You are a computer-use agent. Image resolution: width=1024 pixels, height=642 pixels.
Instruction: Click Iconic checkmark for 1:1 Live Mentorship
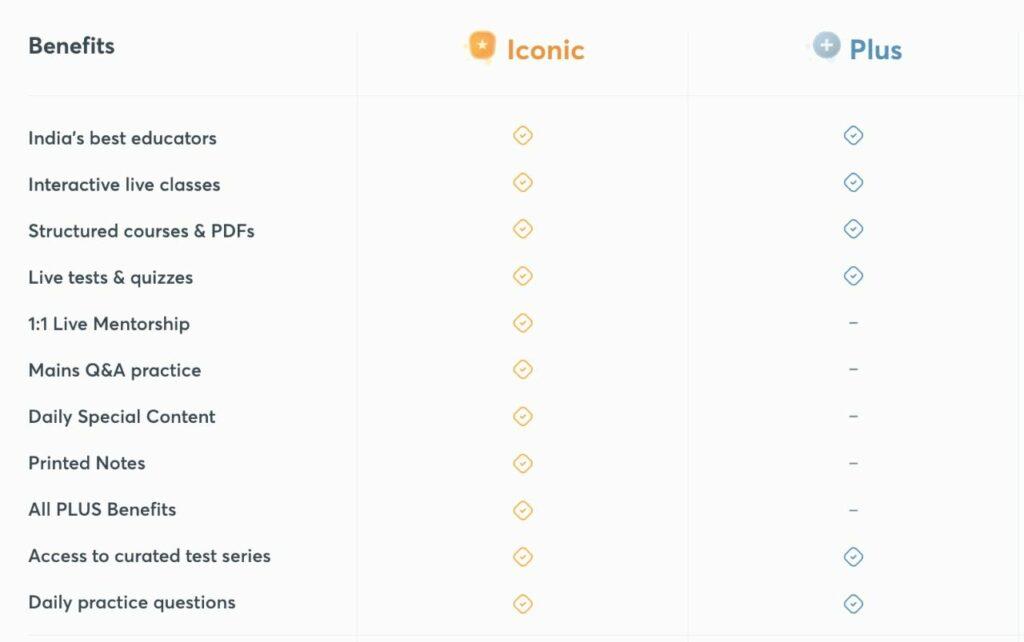pos(522,323)
